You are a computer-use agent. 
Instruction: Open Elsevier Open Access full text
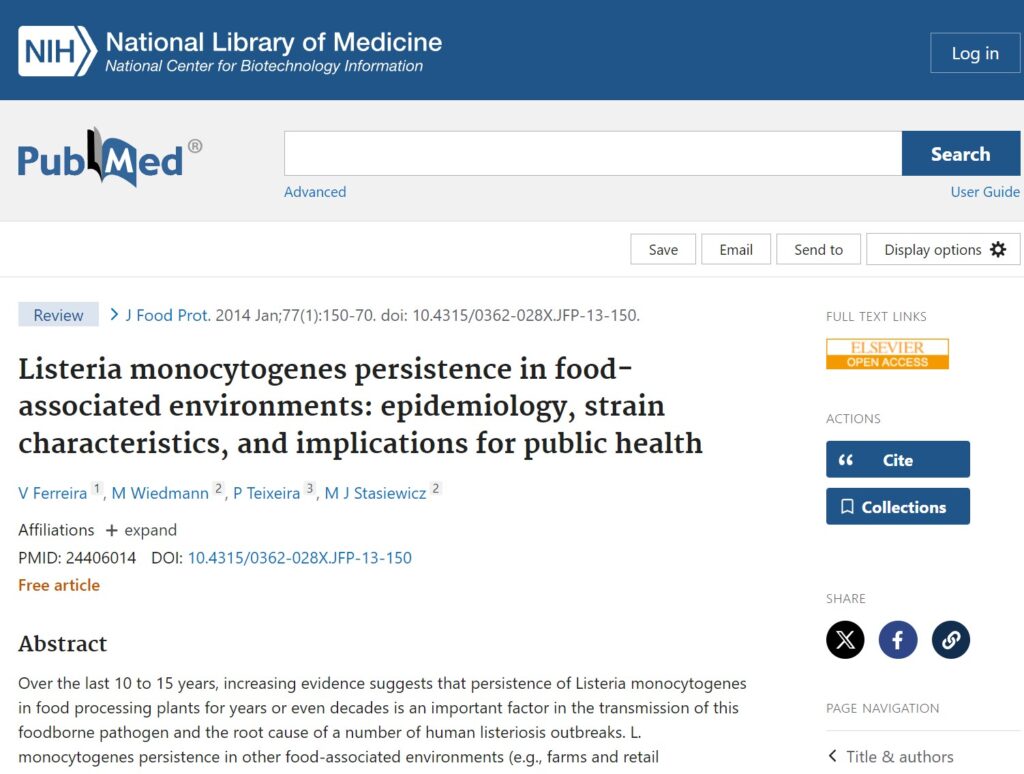coord(887,354)
